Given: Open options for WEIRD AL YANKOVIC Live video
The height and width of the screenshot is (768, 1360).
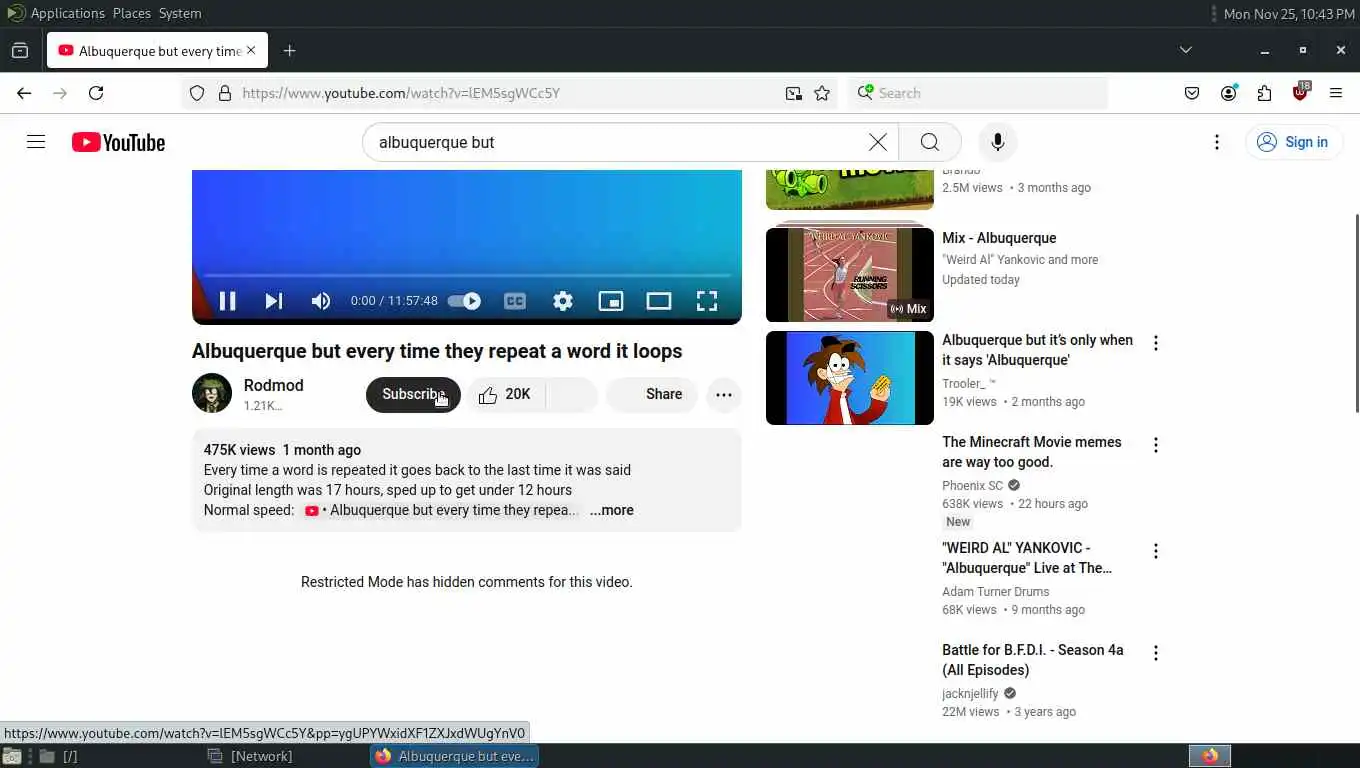Looking at the screenshot, I should pyautogui.click(x=1156, y=551).
